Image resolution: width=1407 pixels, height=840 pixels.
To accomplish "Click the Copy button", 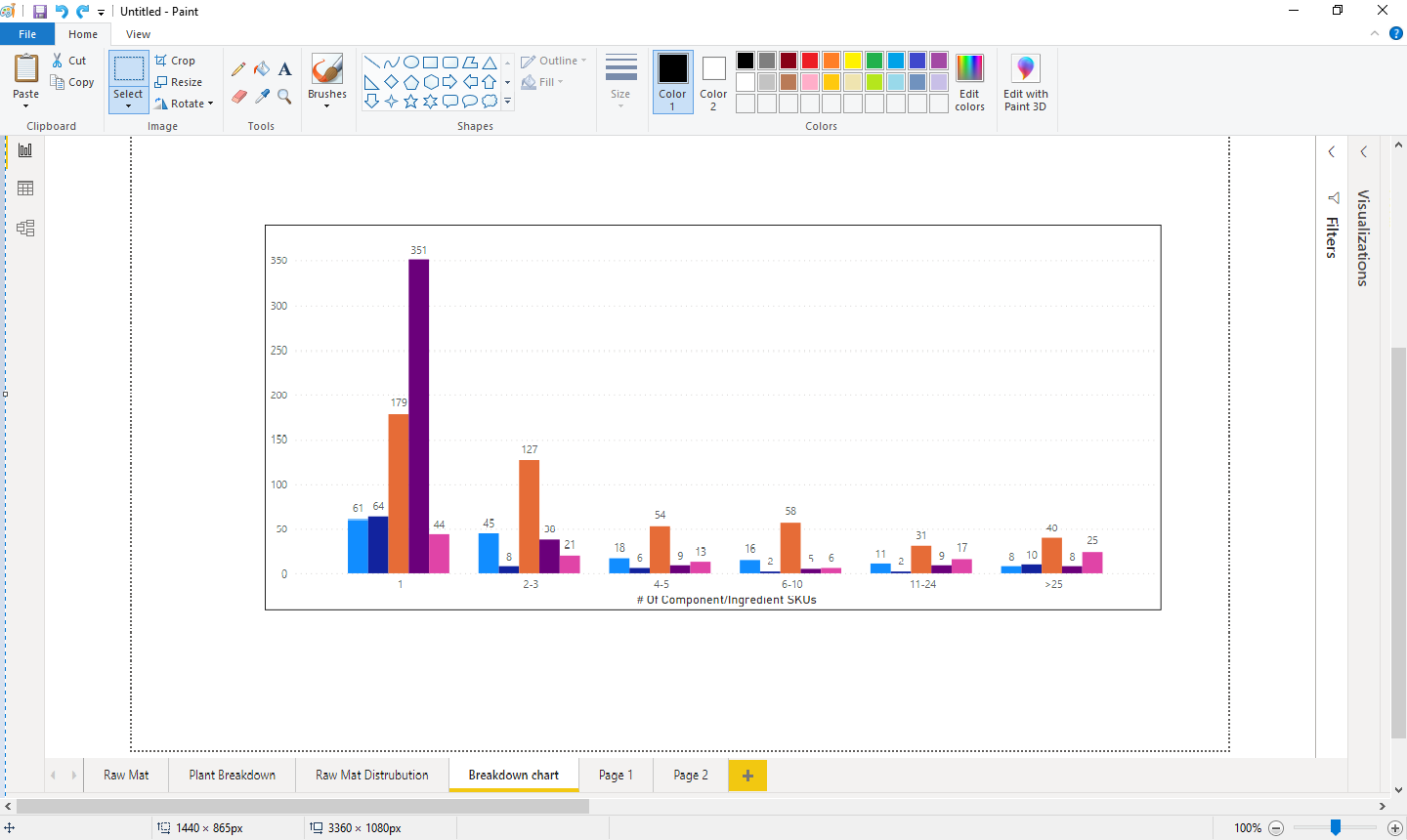I will click(x=72, y=82).
